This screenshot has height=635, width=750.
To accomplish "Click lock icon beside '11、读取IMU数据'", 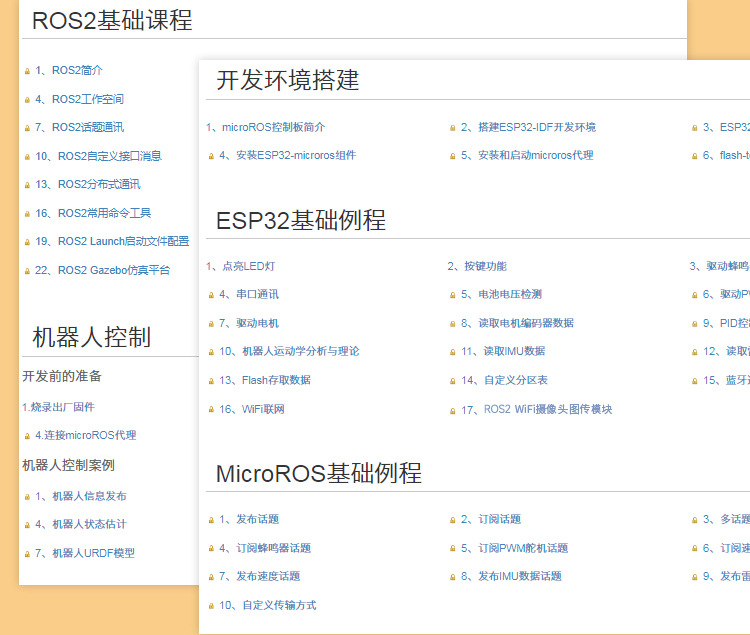I will [x=452, y=352].
